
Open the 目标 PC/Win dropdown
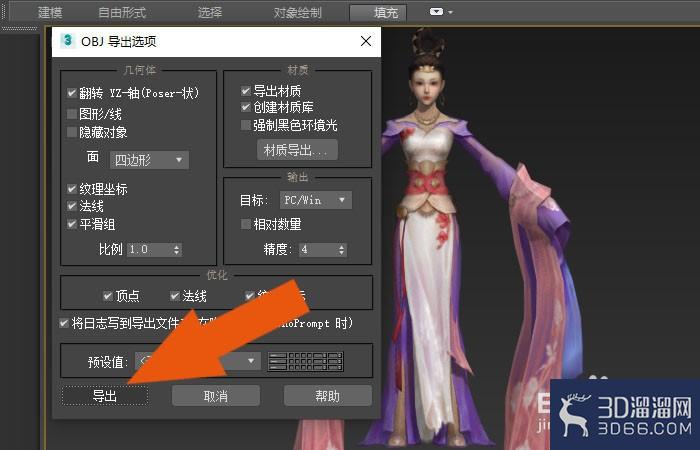[315, 200]
